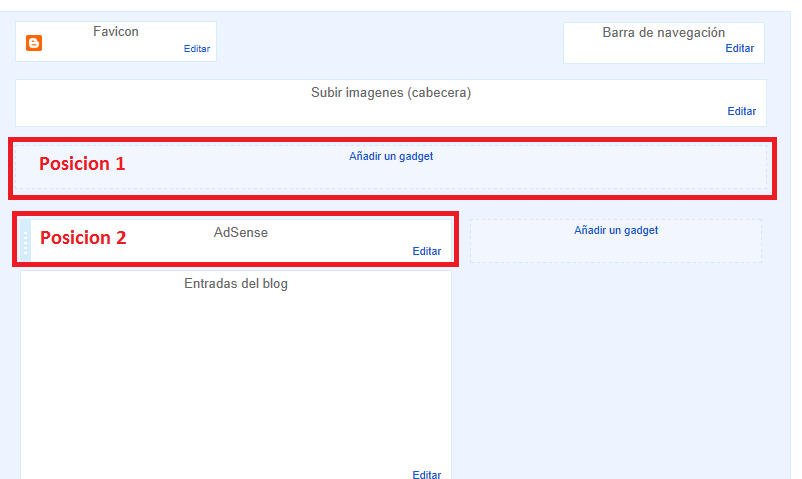Select the Favicon title text
The image size is (802, 479).
pyautogui.click(x=116, y=32)
